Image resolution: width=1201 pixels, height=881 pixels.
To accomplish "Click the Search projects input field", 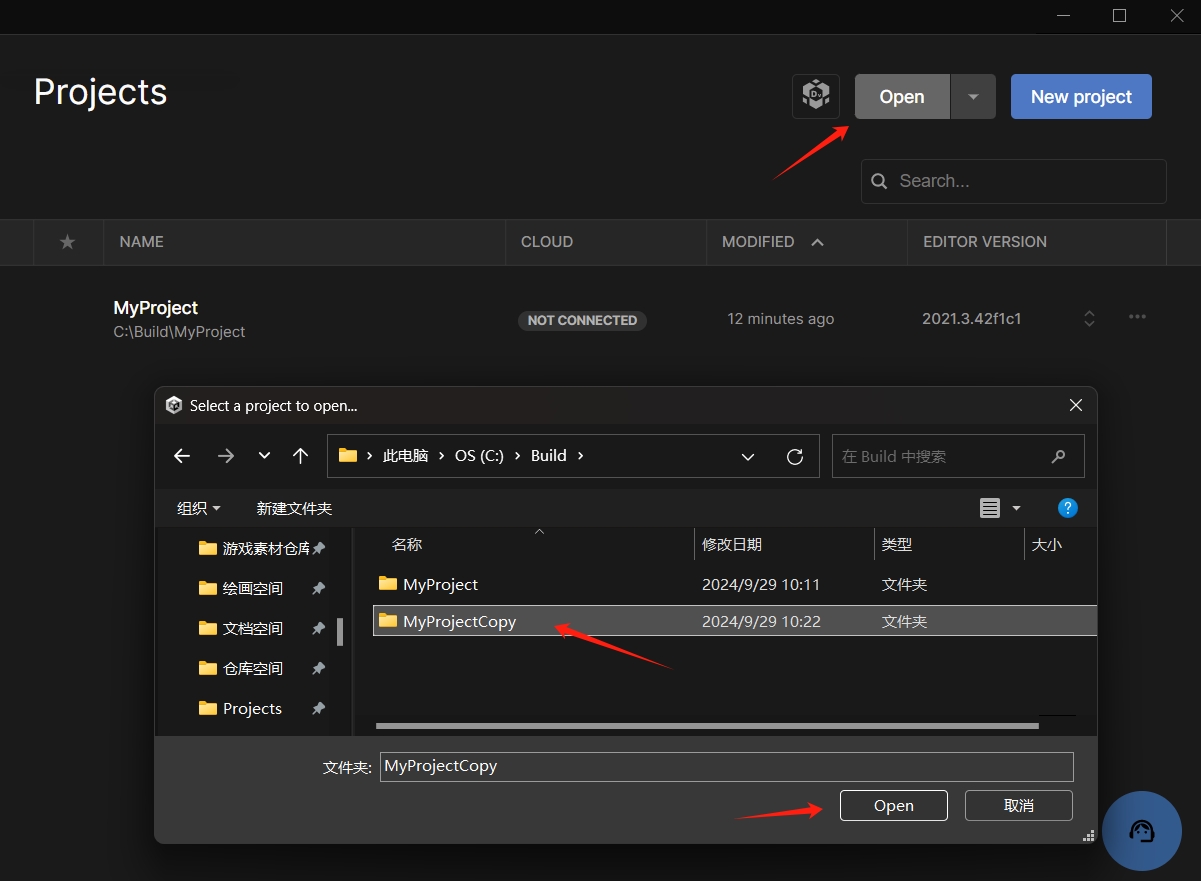I will point(1025,181).
